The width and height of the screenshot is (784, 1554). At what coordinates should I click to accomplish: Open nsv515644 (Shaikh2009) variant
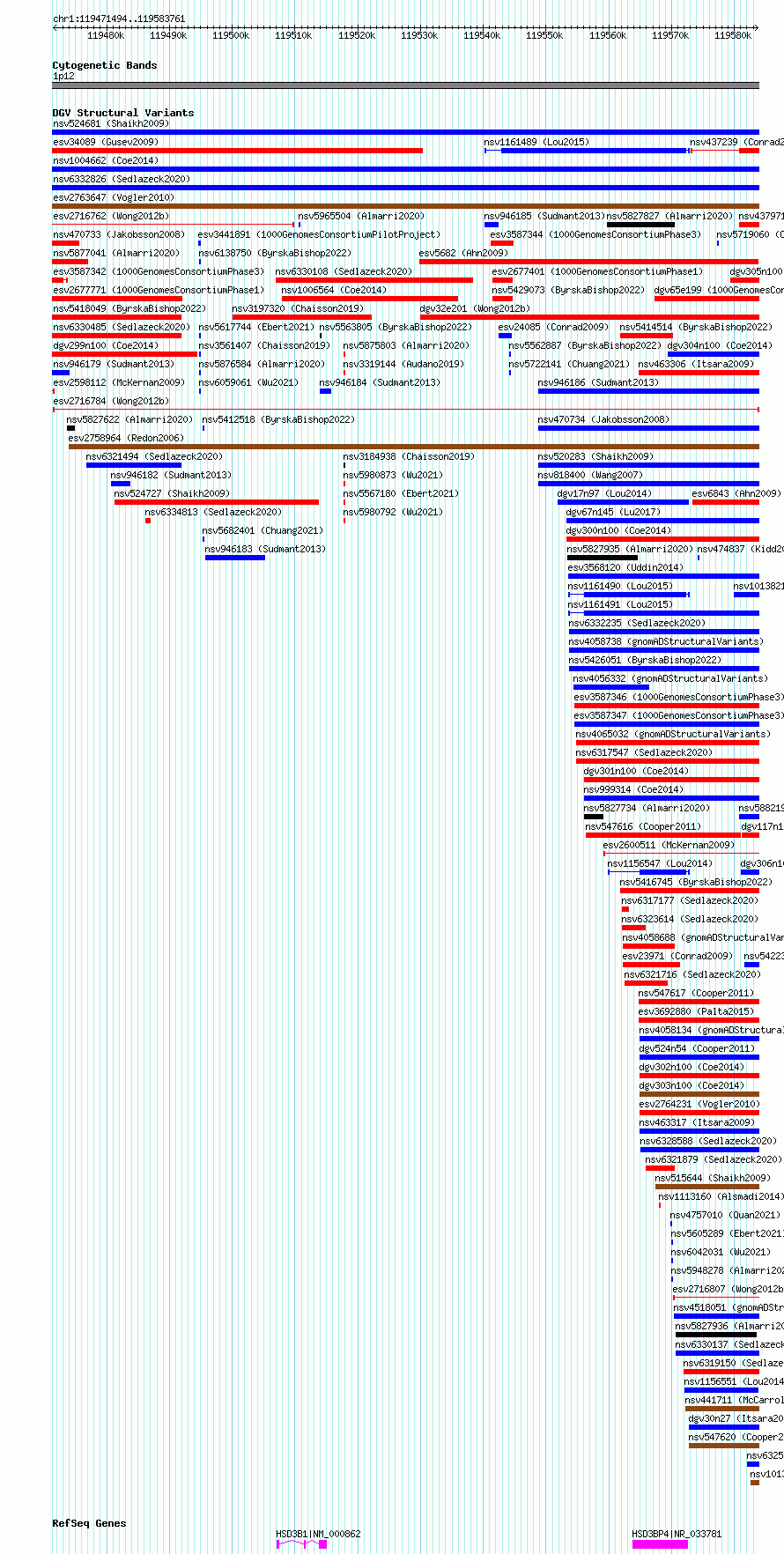(x=713, y=1178)
